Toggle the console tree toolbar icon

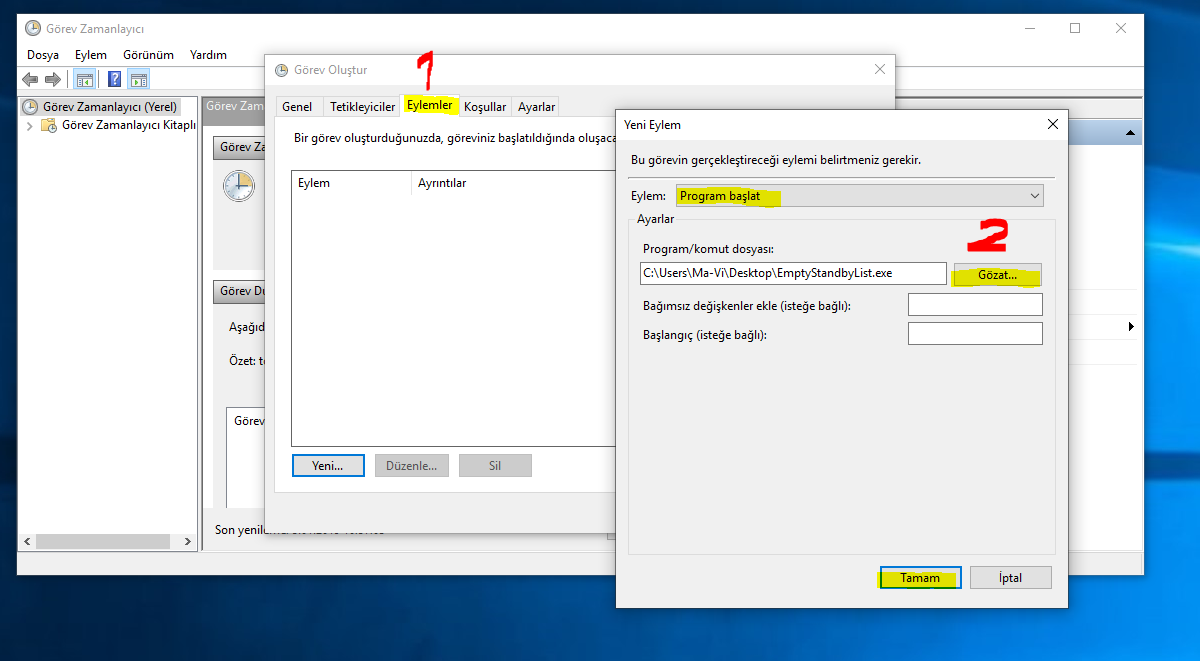pyautogui.click(x=85, y=79)
